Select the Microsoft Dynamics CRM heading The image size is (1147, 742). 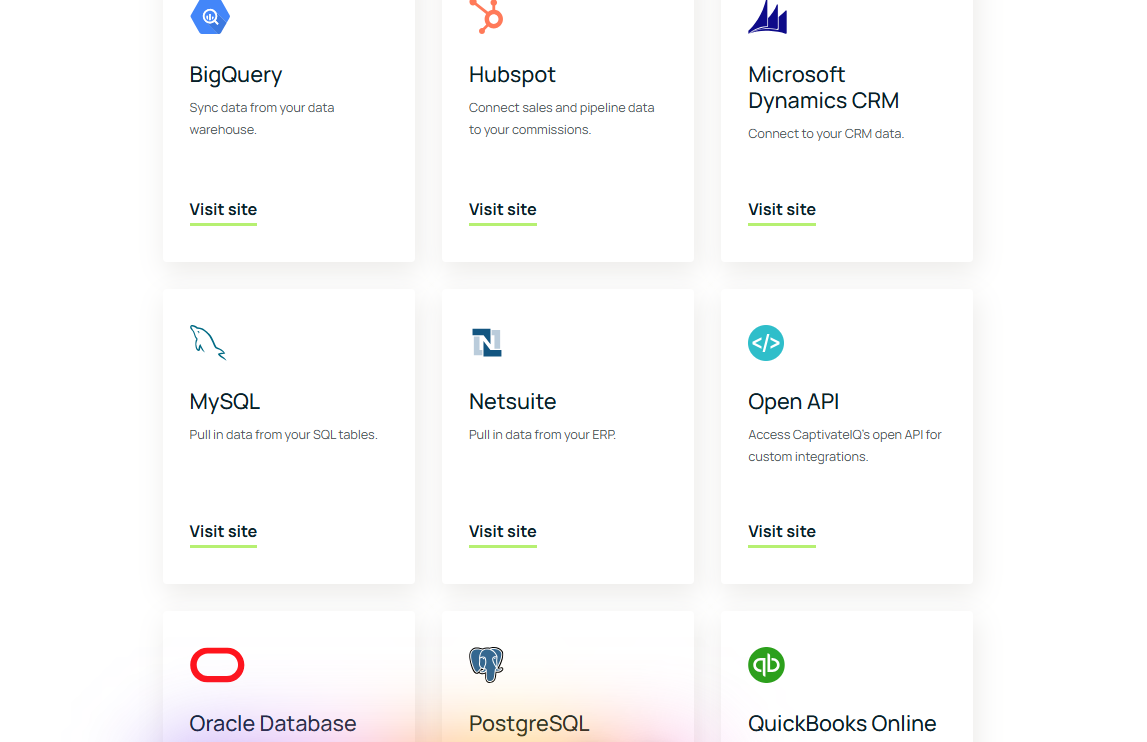pyautogui.click(x=823, y=87)
